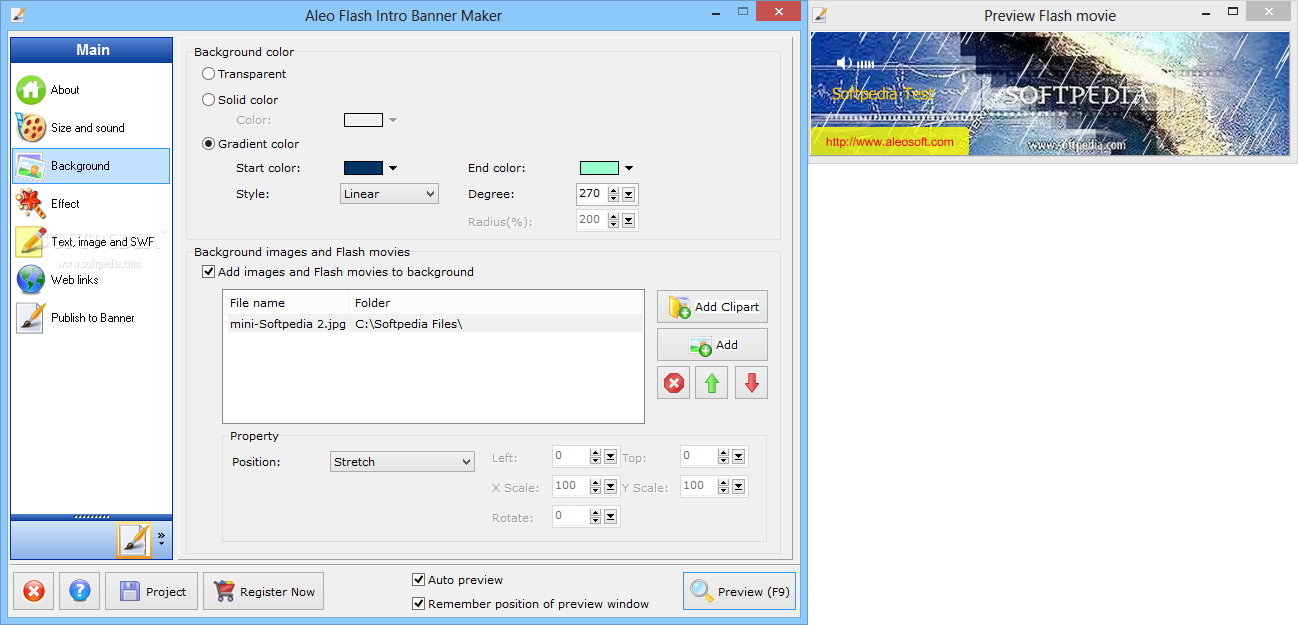Click the Rotate field showing 0

pyautogui.click(x=569, y=516)
